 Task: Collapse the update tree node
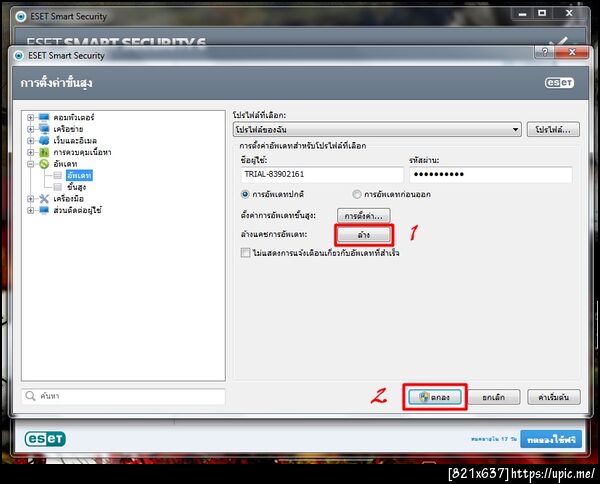coord(31,164)
